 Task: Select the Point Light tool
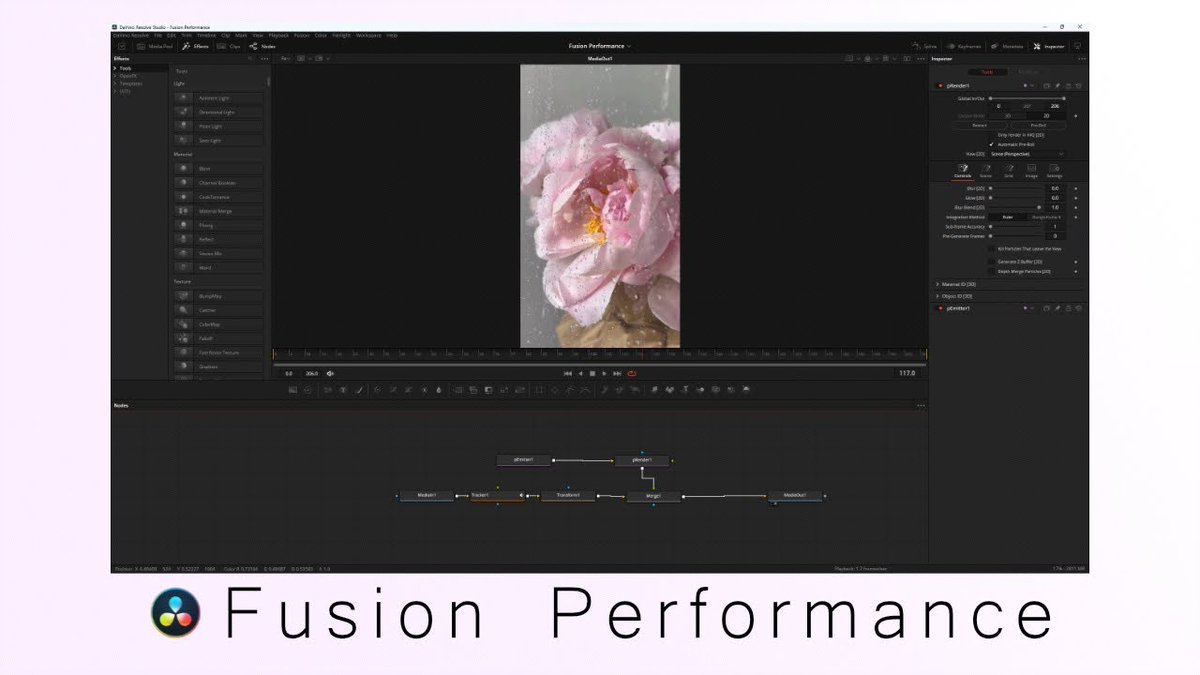[x=219, y=126]
